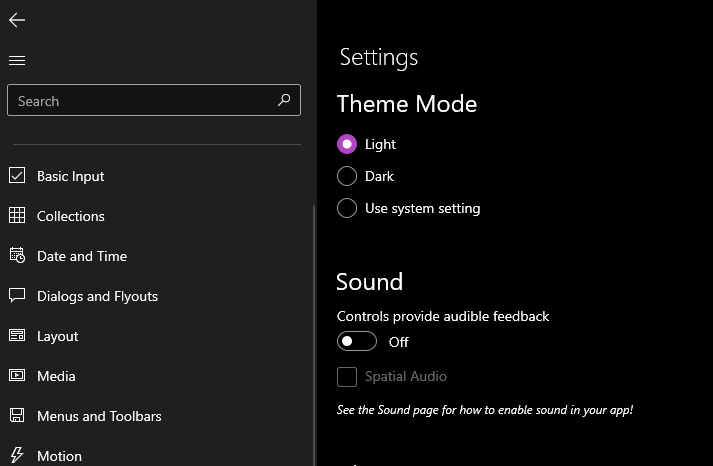Click the Media player icon
Screen dimensions: 713x466
[x=17, y=376]
